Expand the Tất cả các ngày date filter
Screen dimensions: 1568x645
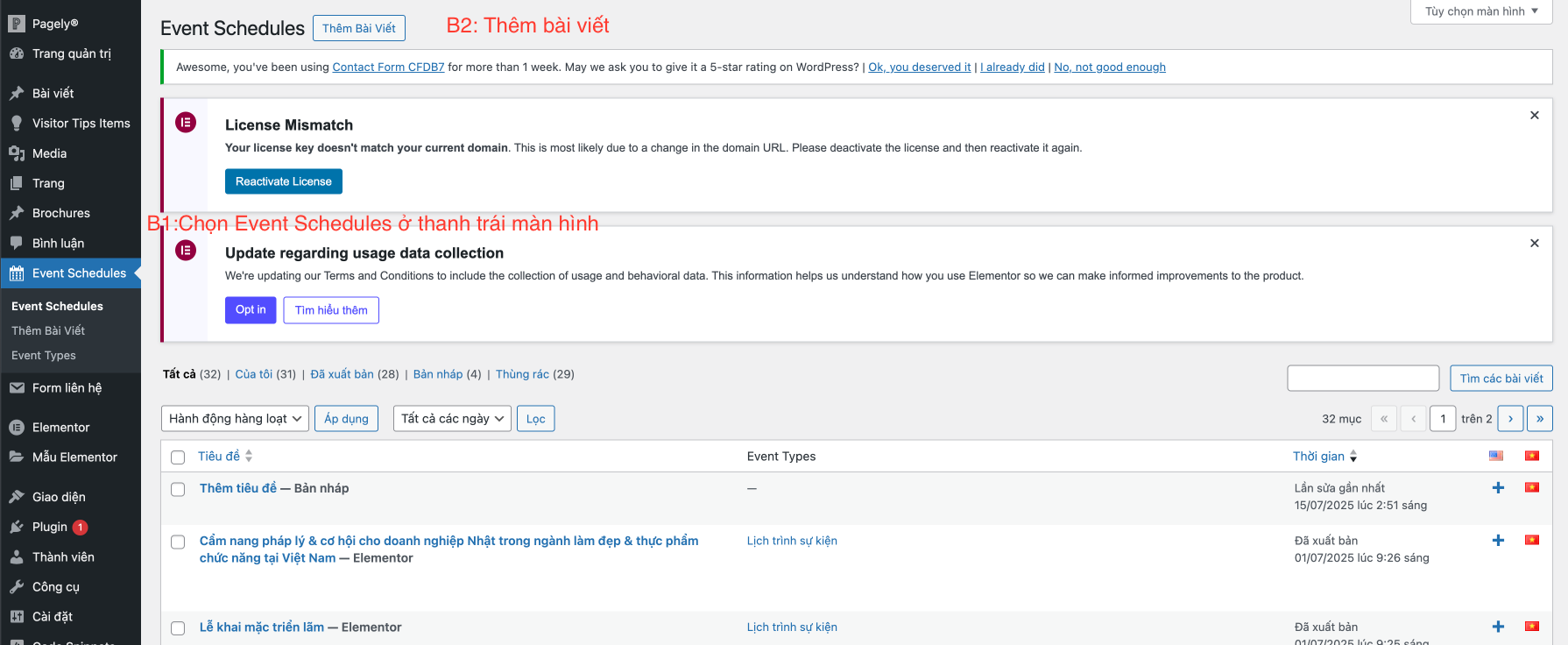[452, 419]
